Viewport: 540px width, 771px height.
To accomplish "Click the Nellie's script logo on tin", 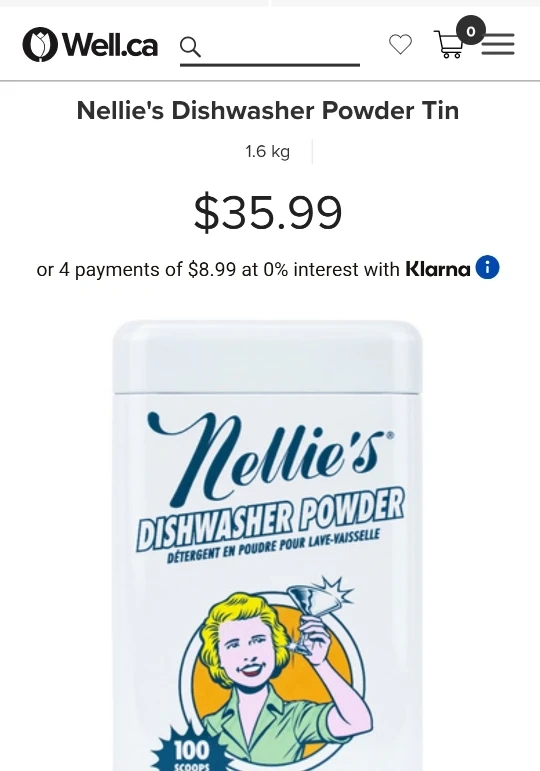I will (x=270, y=459).
